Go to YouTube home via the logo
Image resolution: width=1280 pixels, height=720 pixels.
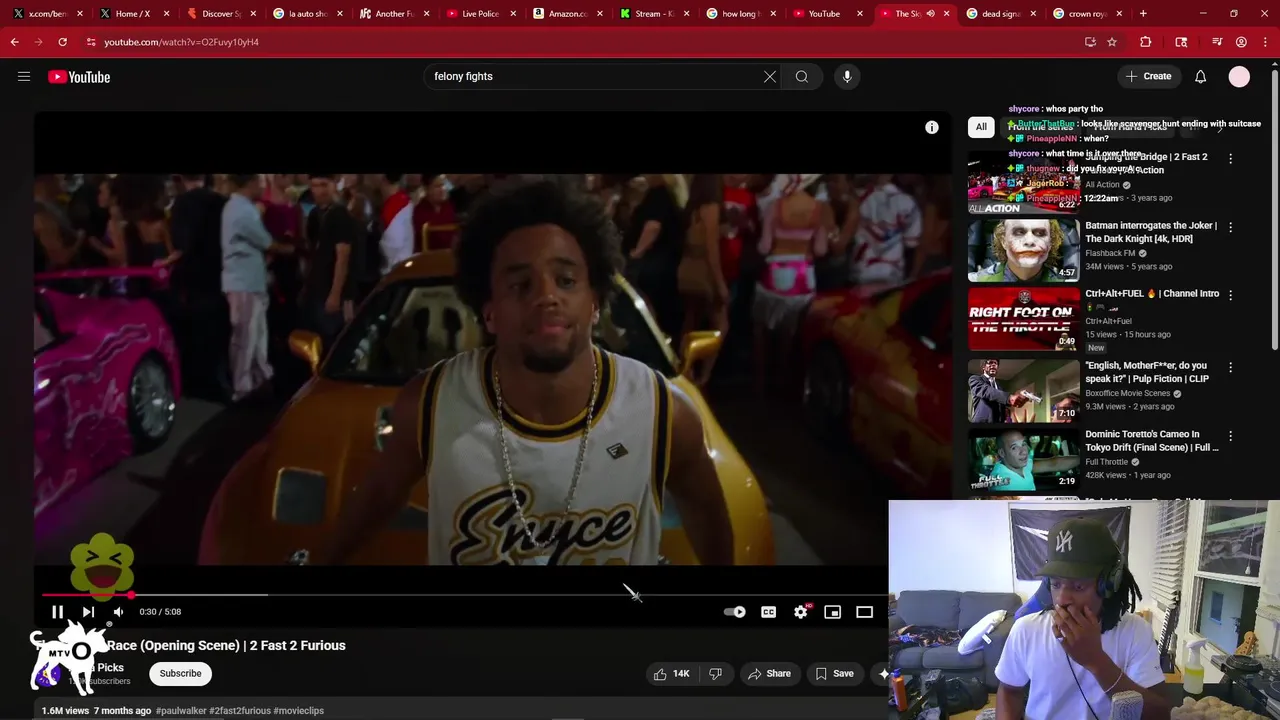(79, 77)
